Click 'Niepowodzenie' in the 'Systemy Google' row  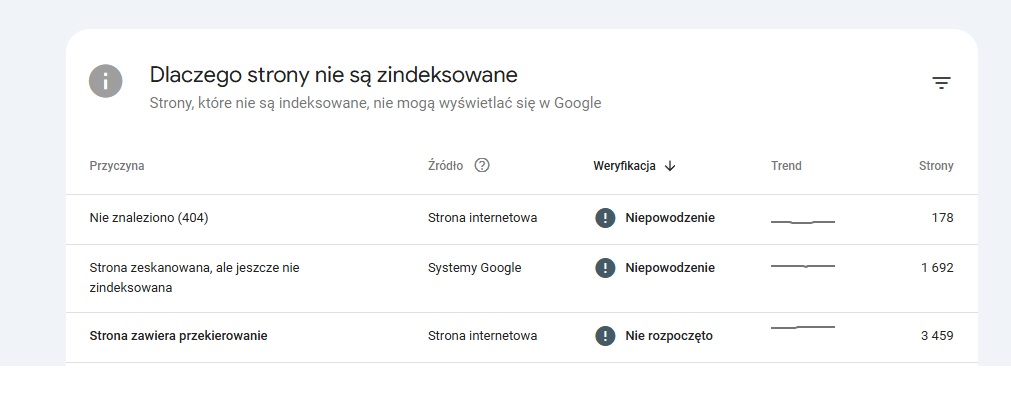tap(670, 268)
